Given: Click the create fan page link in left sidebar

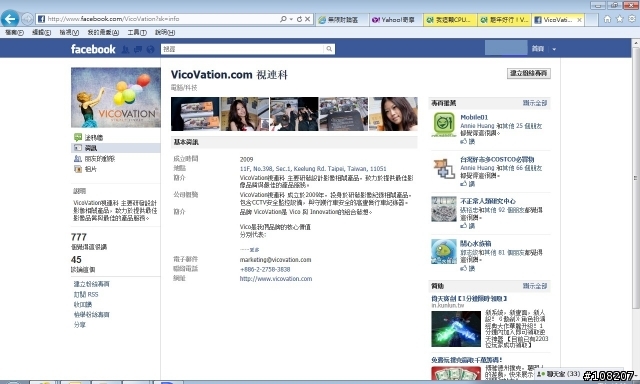Looking at the screenshot, I should click(91, 284).
